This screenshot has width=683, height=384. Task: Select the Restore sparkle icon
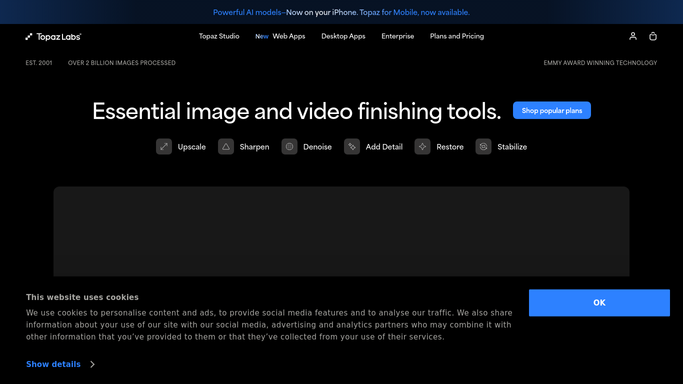pyautogui.click(x=423, y=147)
